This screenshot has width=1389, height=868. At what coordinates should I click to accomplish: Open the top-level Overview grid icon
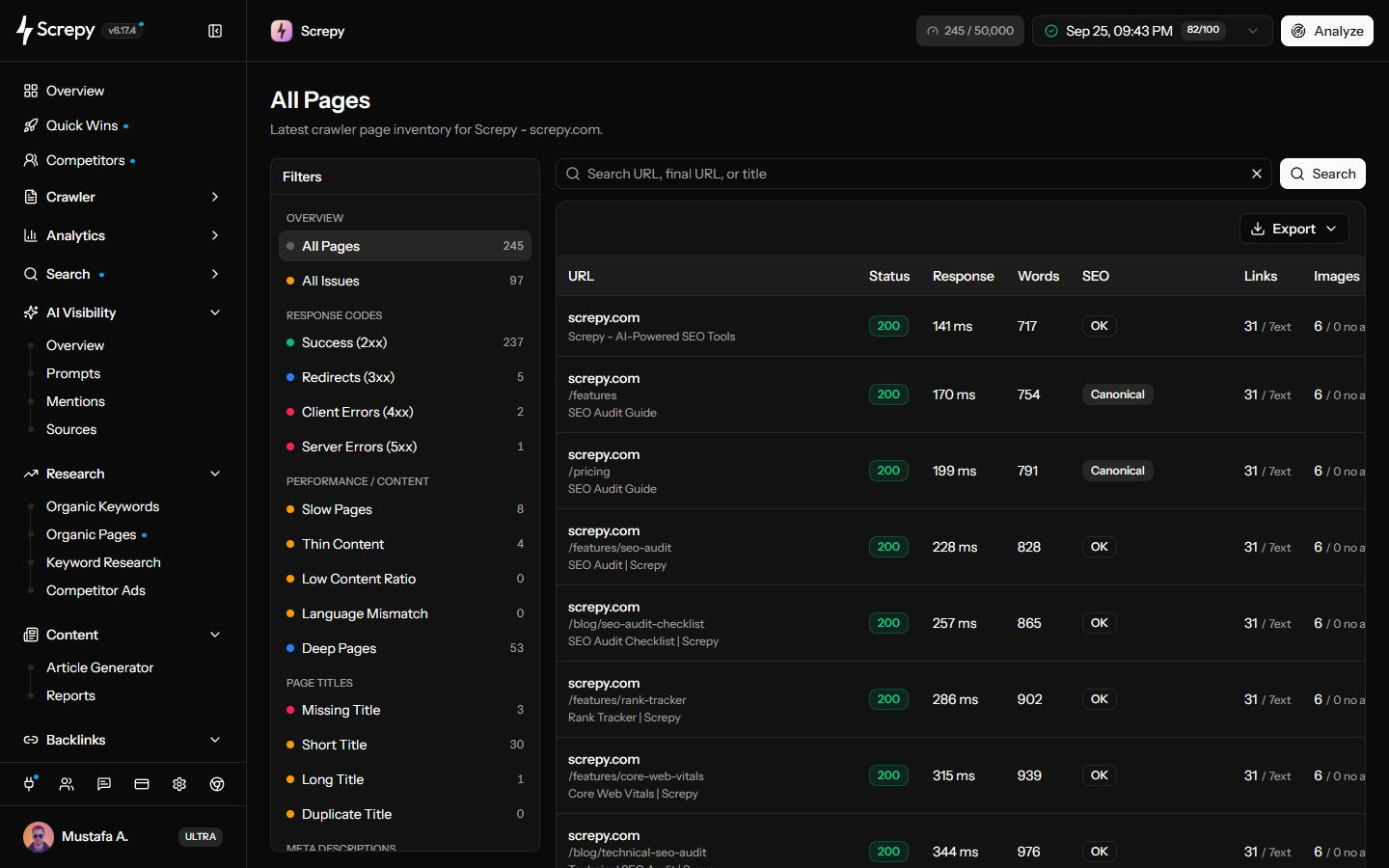31,91
